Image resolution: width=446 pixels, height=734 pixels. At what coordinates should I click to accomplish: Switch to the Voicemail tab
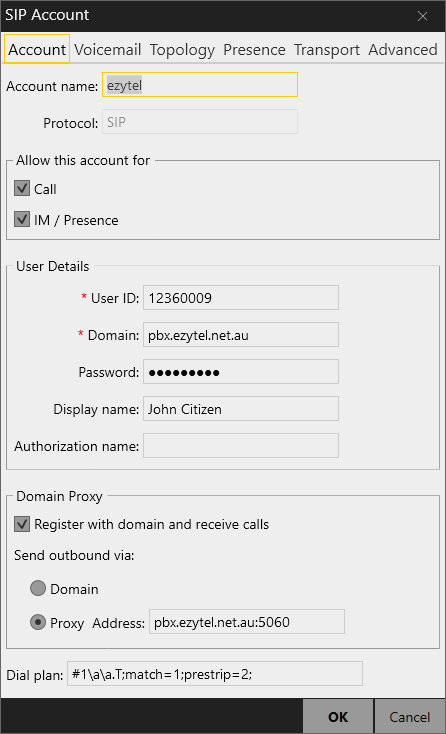pyautogui.click(x=108, y=50)
